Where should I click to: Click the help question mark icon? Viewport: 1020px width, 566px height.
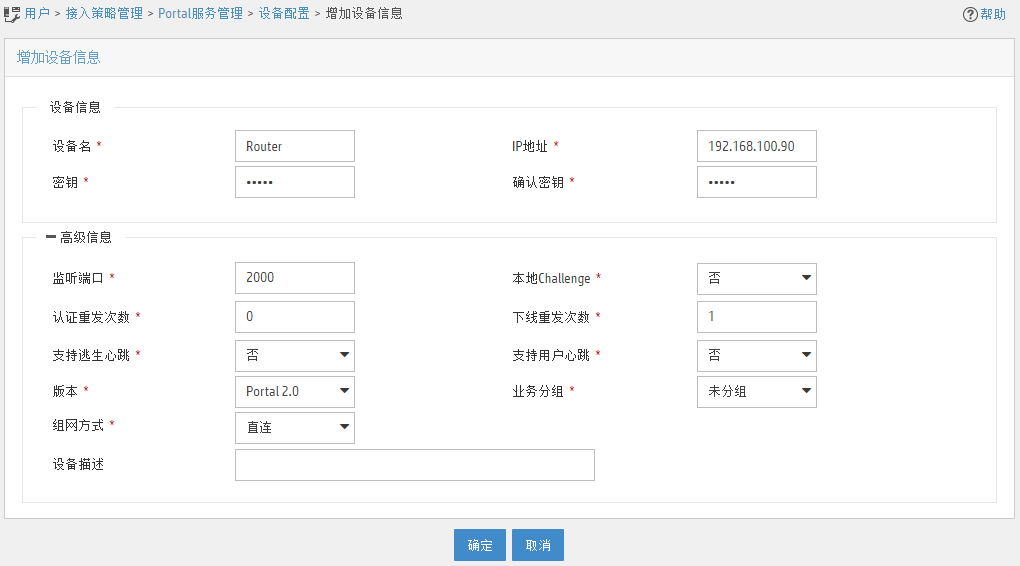click(x=969, y=14)
